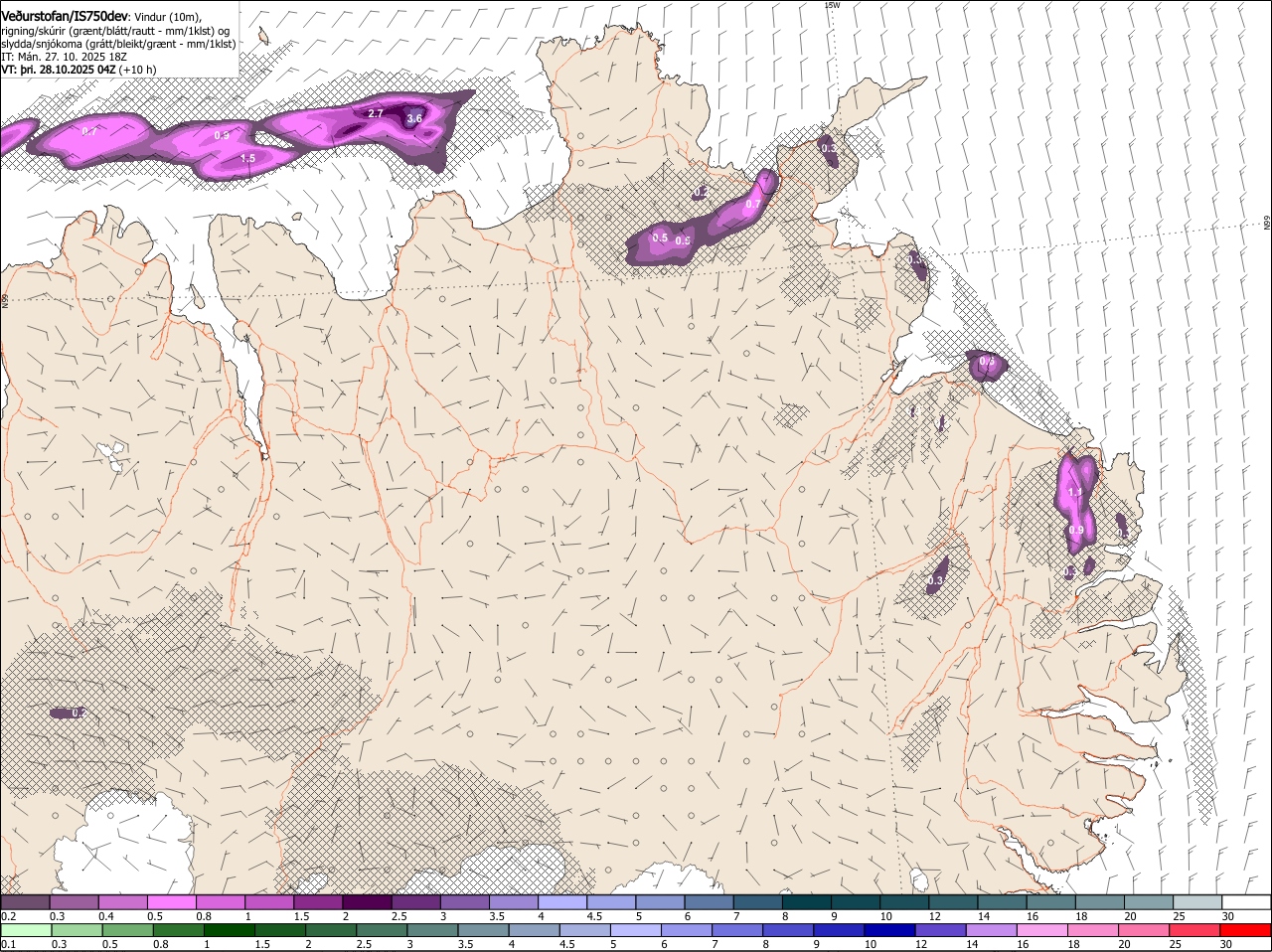This screenshot has width=1272, height=952.
Task: Select the white 30 swatch in the snow legend
Action: tap(1246, 901)
